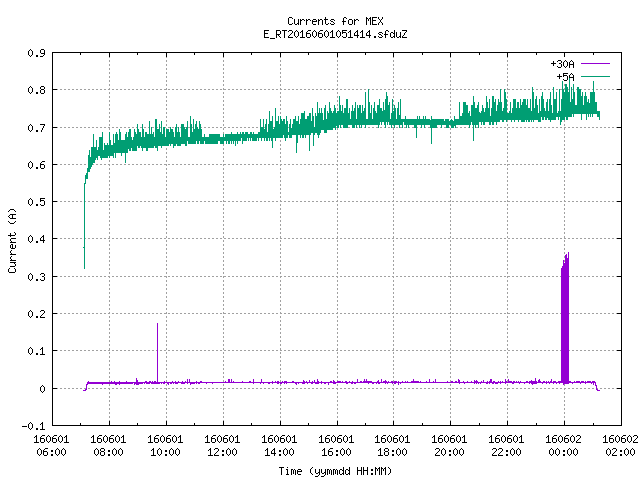Click the 'Current (A)' y-axis label
Screen dimensions: 640x480
point(12,240)
